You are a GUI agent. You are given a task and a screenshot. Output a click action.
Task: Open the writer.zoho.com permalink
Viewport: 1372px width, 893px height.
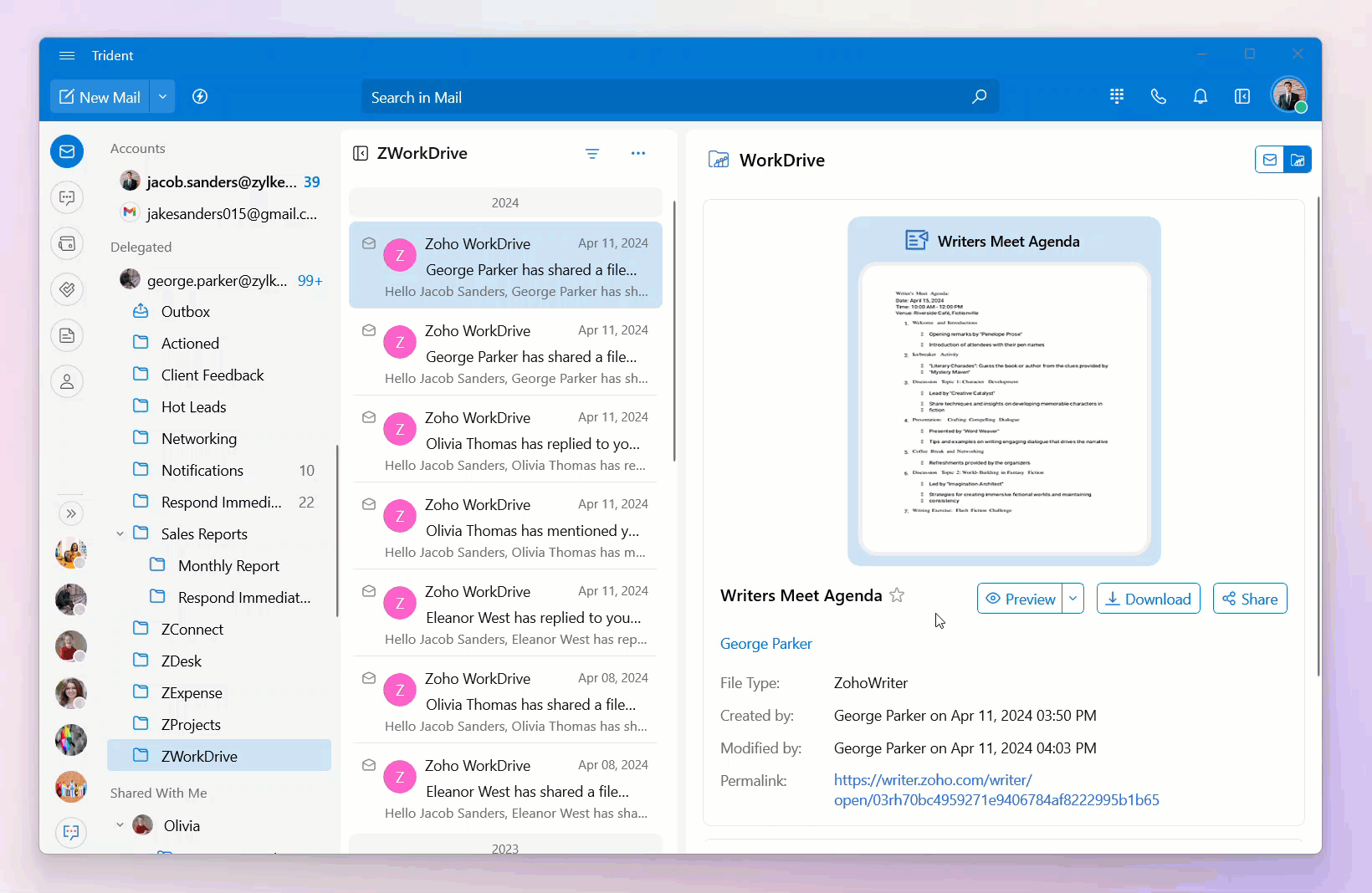click(x=996, y=790)
